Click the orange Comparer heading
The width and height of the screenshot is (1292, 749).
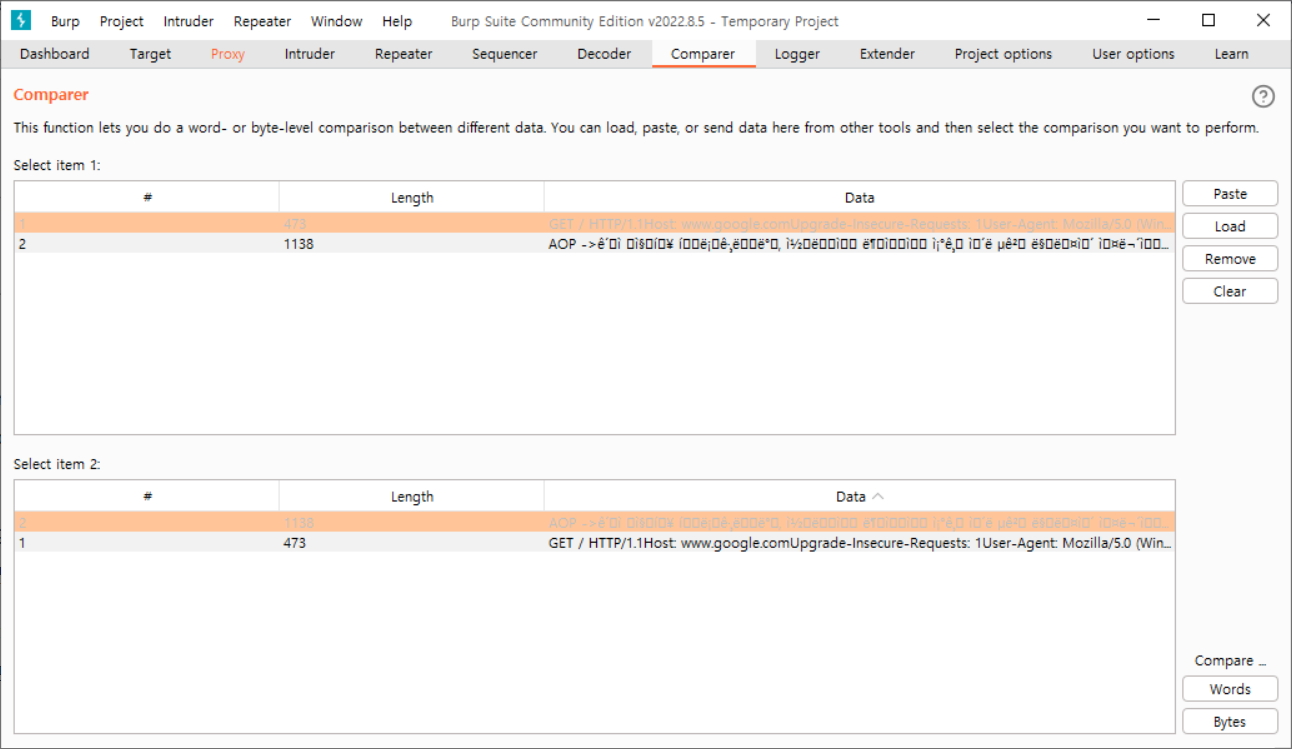pos(51,95)
